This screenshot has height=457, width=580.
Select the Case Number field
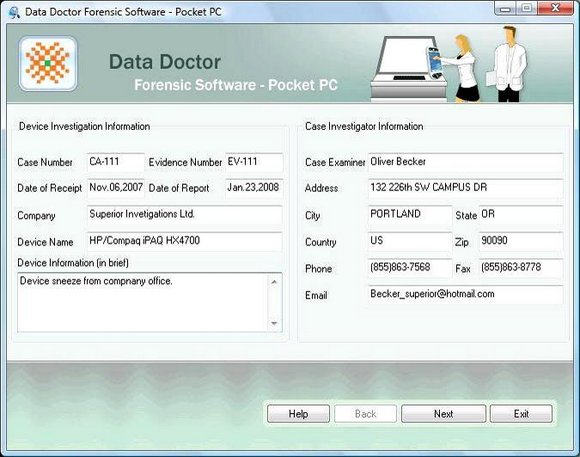[x=116, y=162]
